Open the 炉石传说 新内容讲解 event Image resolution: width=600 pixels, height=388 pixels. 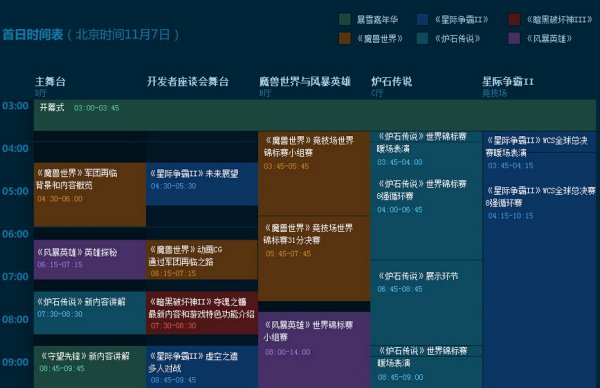click(x=90, y=313)
